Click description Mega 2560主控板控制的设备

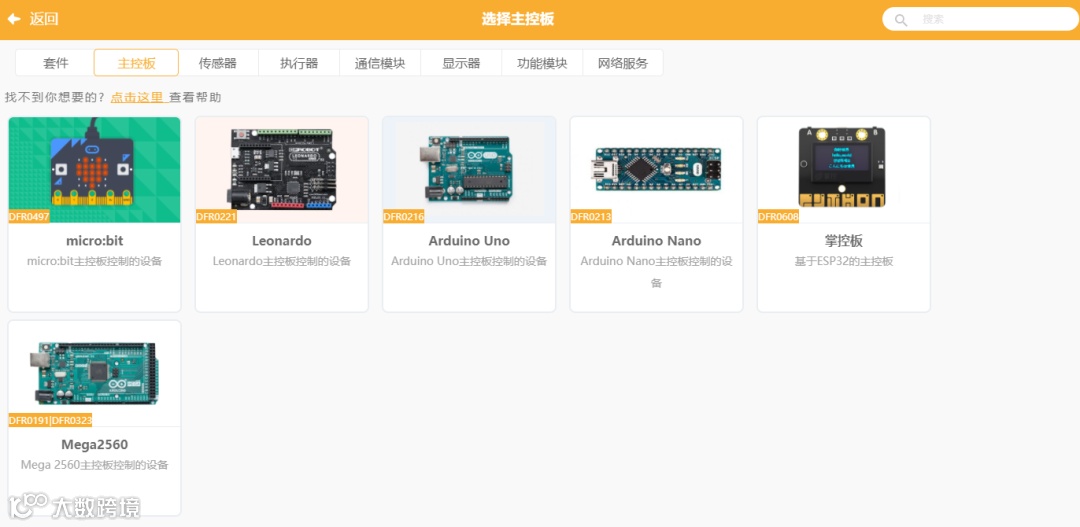click(x=94, y=465)
